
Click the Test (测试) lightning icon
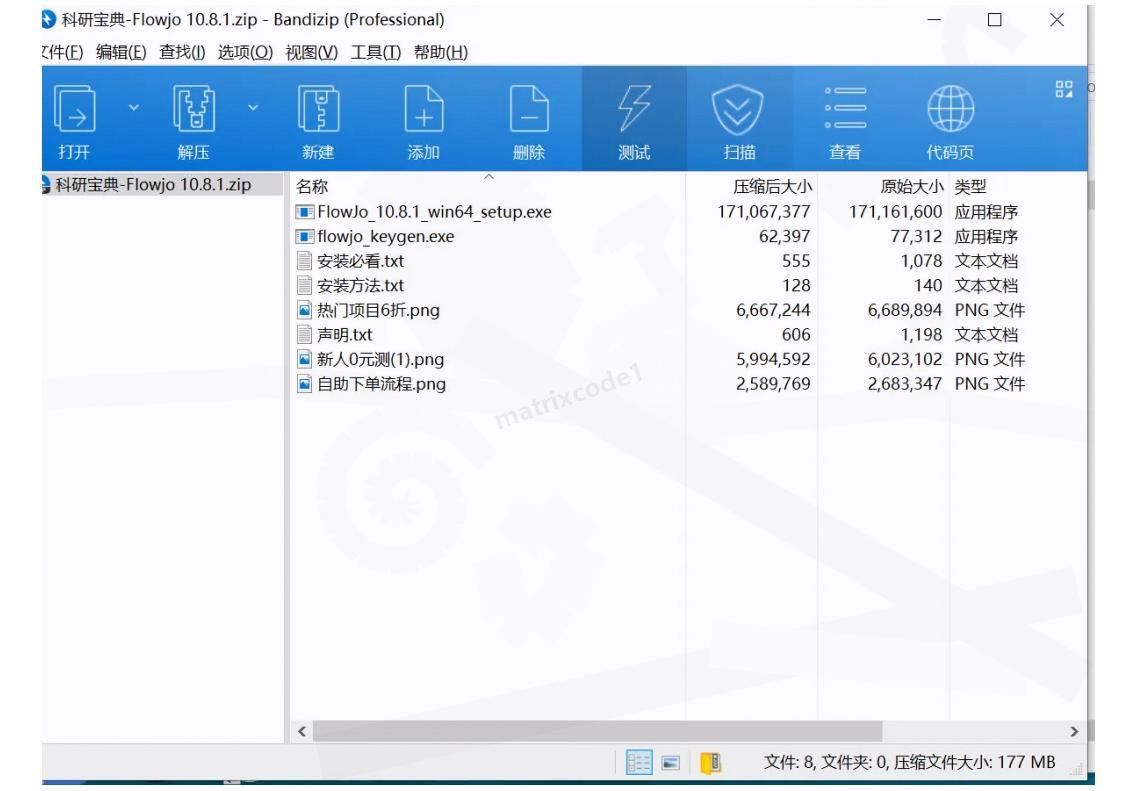pos(634,109)
